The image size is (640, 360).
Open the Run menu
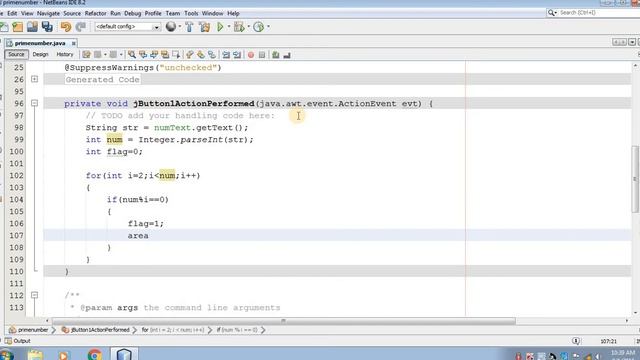(x=116, y=13)
